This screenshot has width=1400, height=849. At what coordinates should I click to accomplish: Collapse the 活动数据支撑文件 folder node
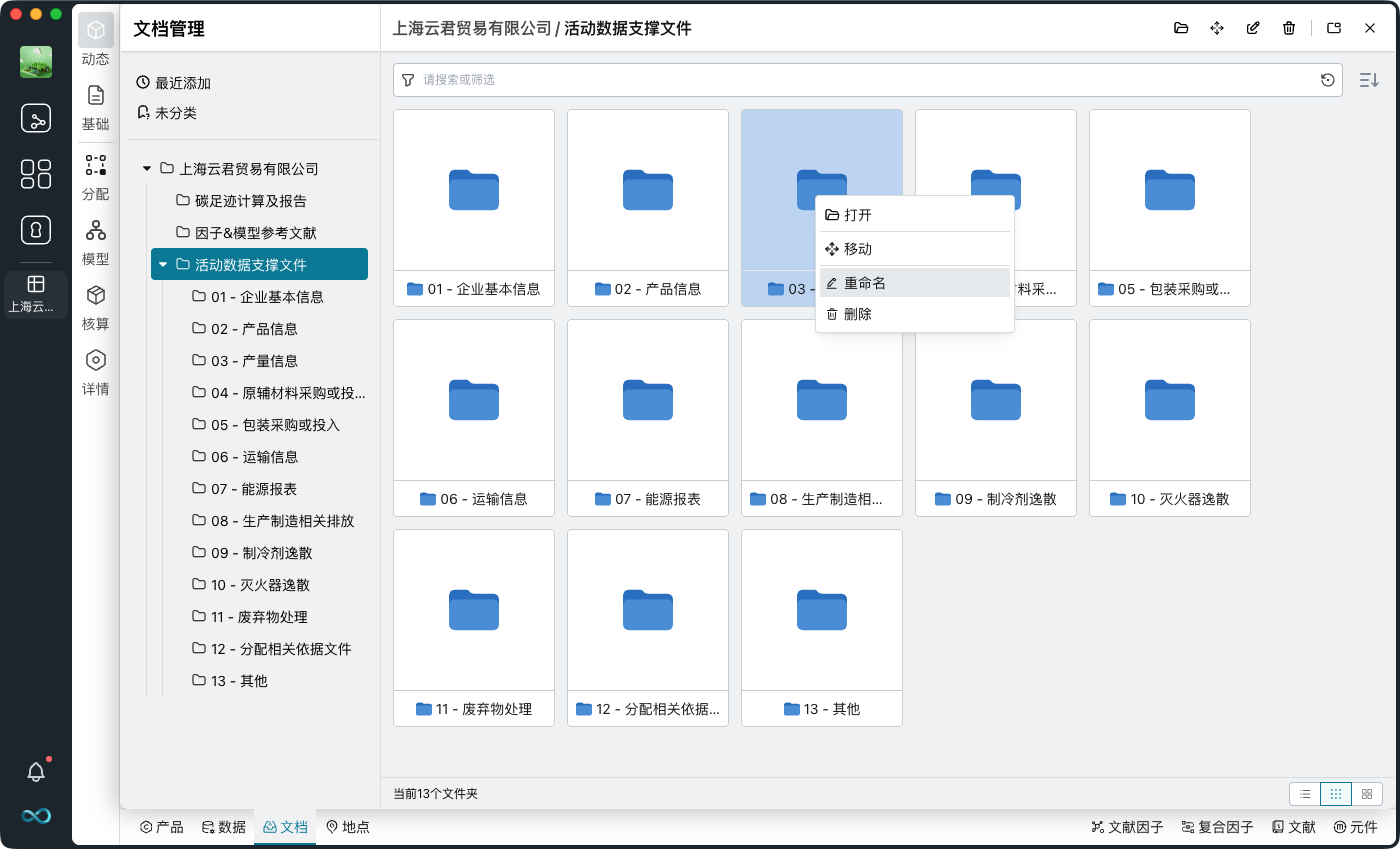[x=161, y=264]
